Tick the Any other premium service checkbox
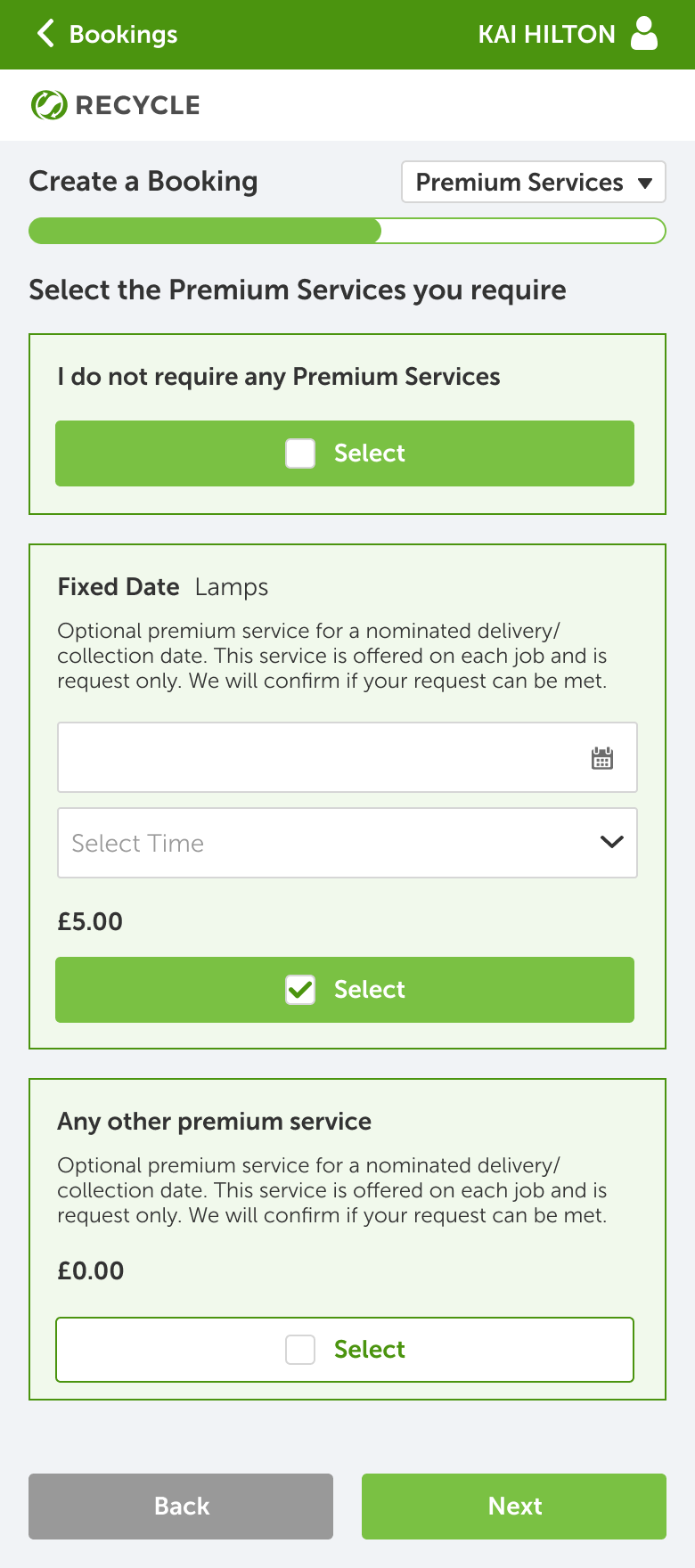This screenshot has width=695, height=1568. [300, 1350]
